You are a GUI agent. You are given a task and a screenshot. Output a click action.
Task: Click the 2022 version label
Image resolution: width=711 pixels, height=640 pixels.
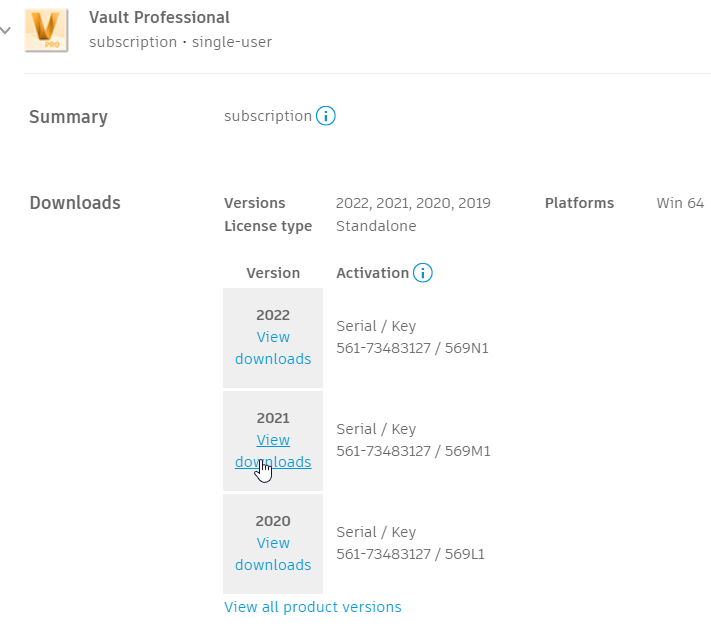(x=273, y=315)
